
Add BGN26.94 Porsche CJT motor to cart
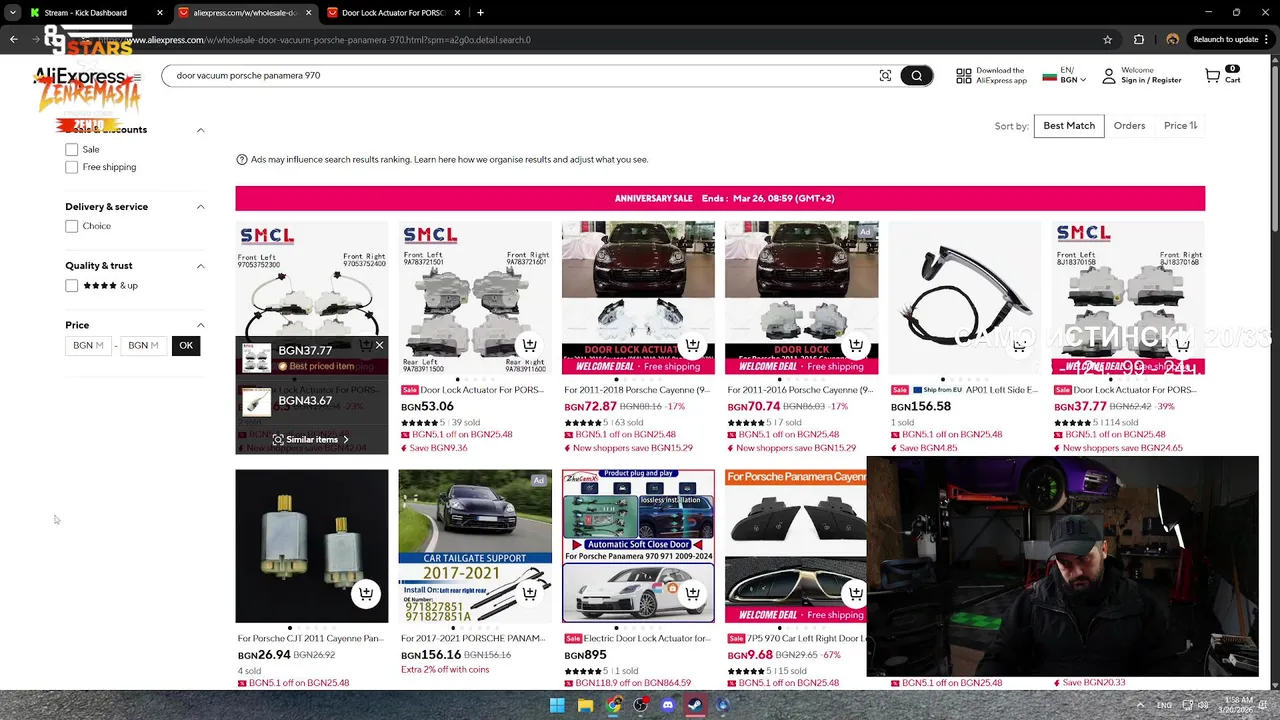point(366,593)
